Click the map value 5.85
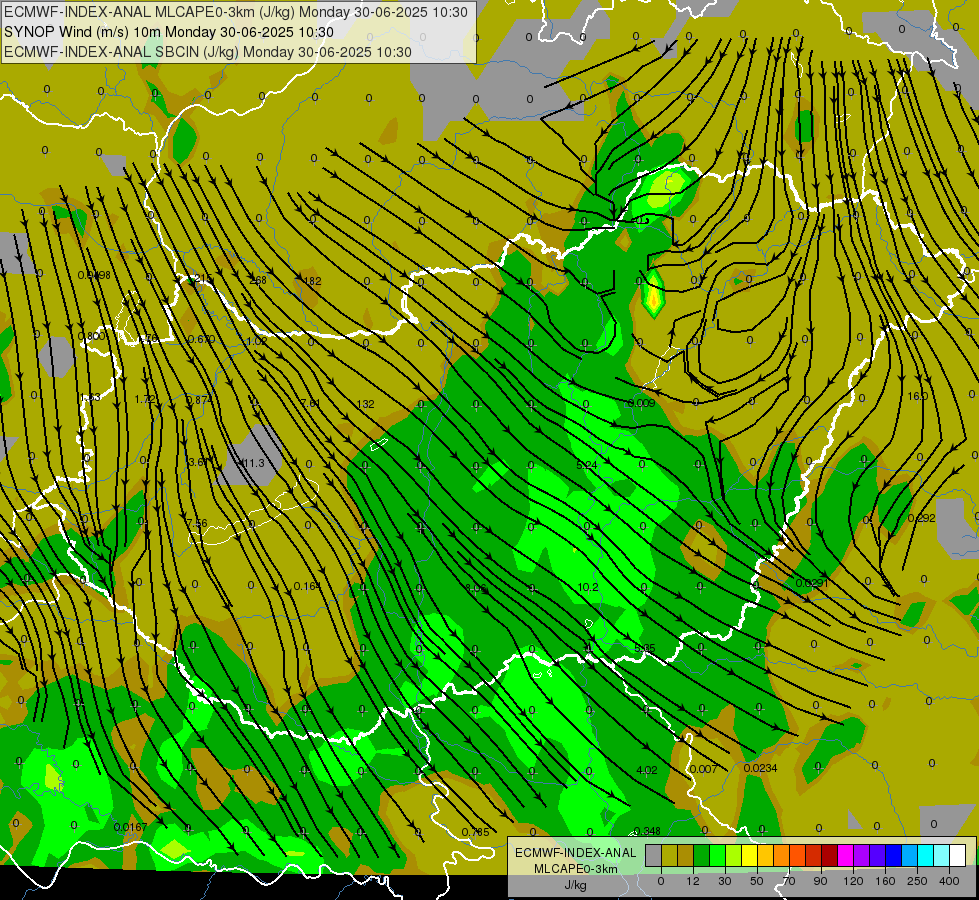Viewport: 979px width, 900px height. click(644, 648)
